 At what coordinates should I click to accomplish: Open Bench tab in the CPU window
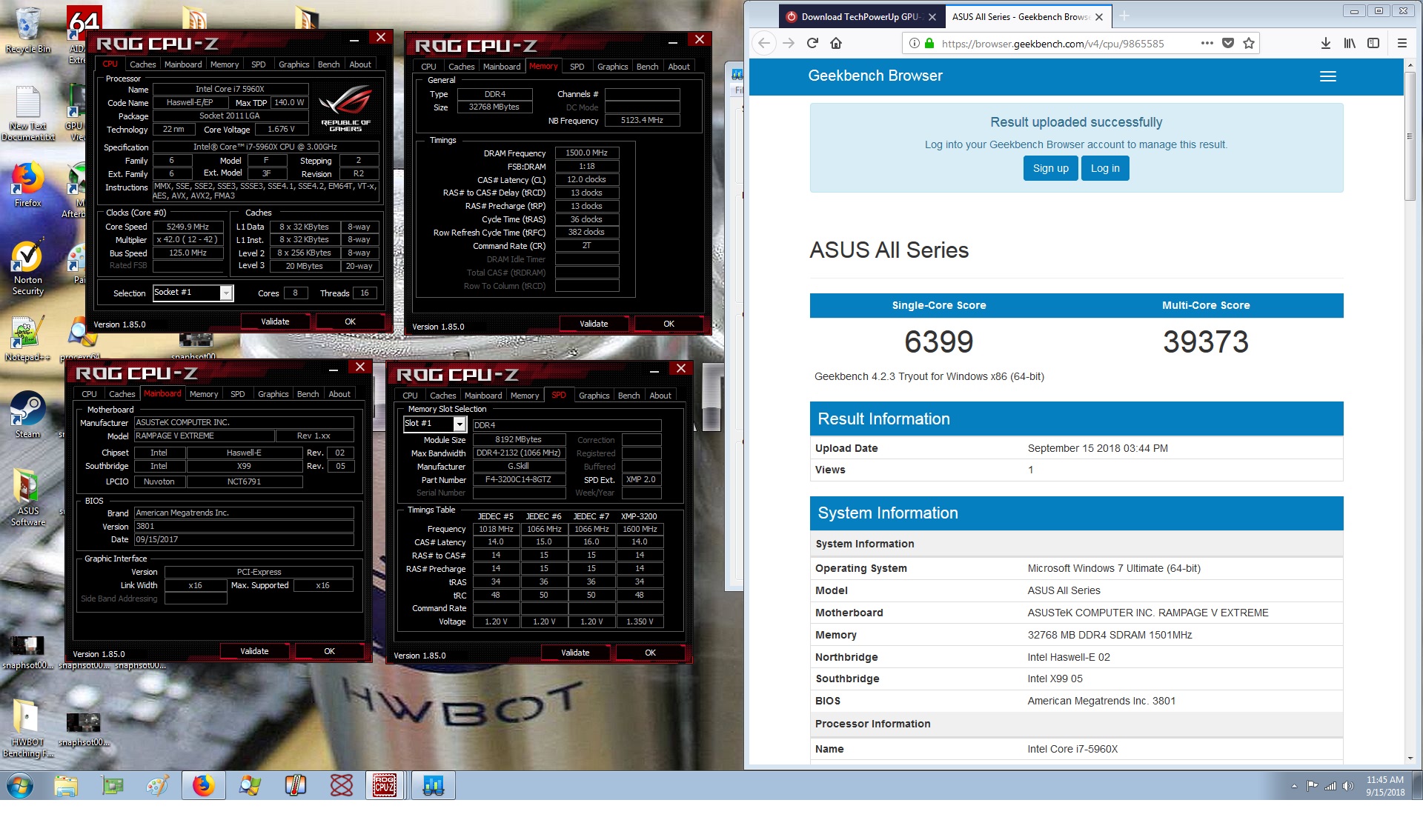[328, 64]
